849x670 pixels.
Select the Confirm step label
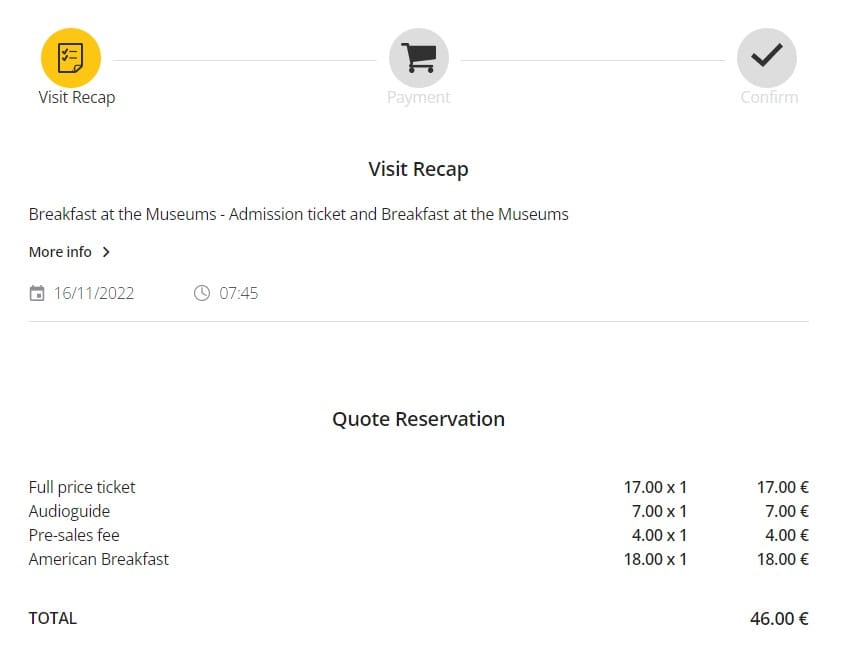click(x=769, y=97)
